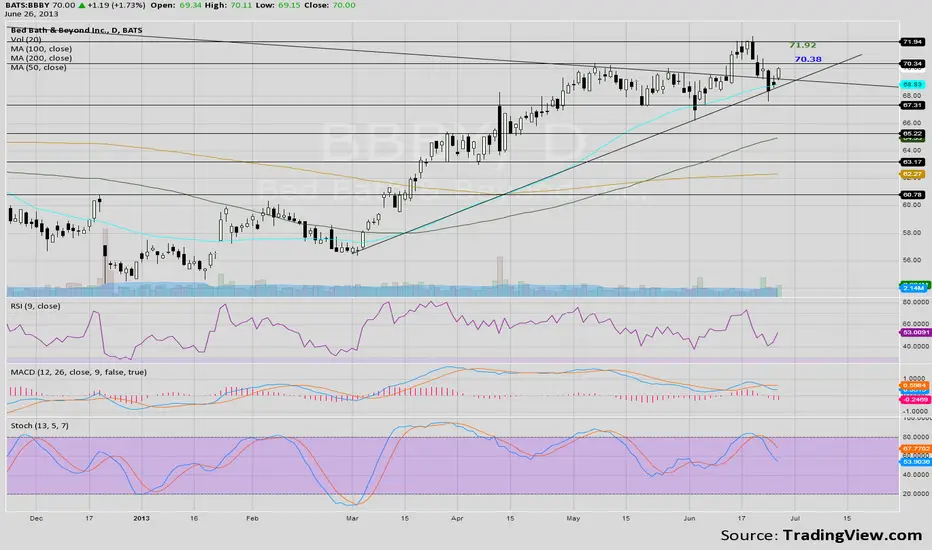This screenshot has height=550, width=932.
Task: Select the Vol (20) indicator legend
Action: (26, 39)
